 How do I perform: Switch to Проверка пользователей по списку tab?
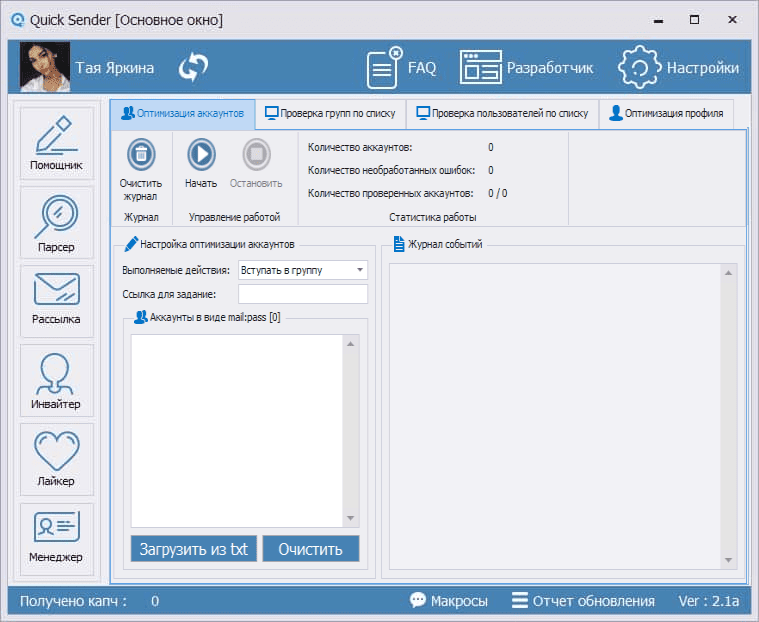pyautogui.click(x=502, y=114)
